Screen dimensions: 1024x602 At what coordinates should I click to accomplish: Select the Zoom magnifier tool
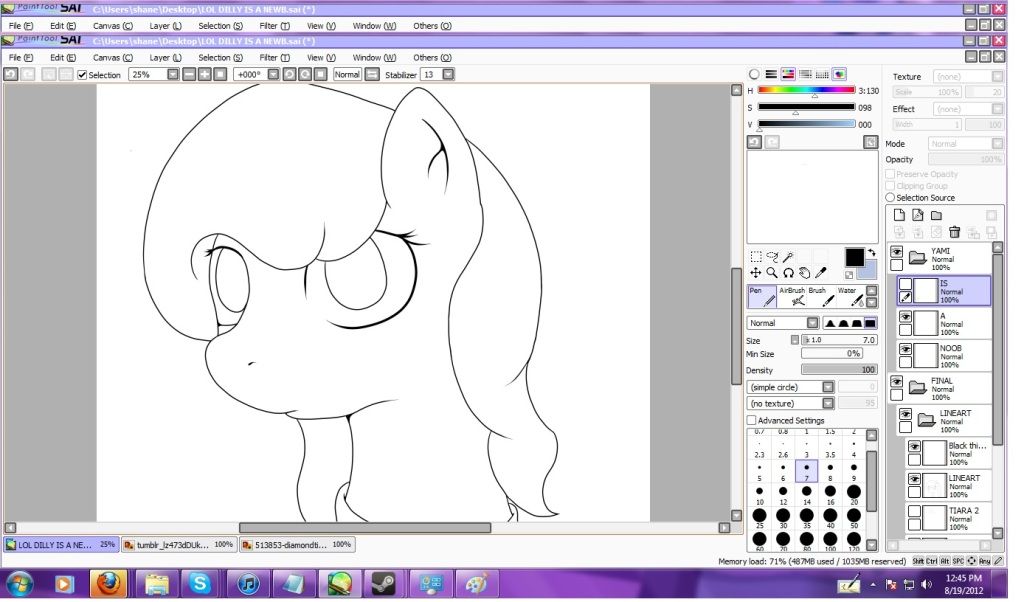coord(772,273)
